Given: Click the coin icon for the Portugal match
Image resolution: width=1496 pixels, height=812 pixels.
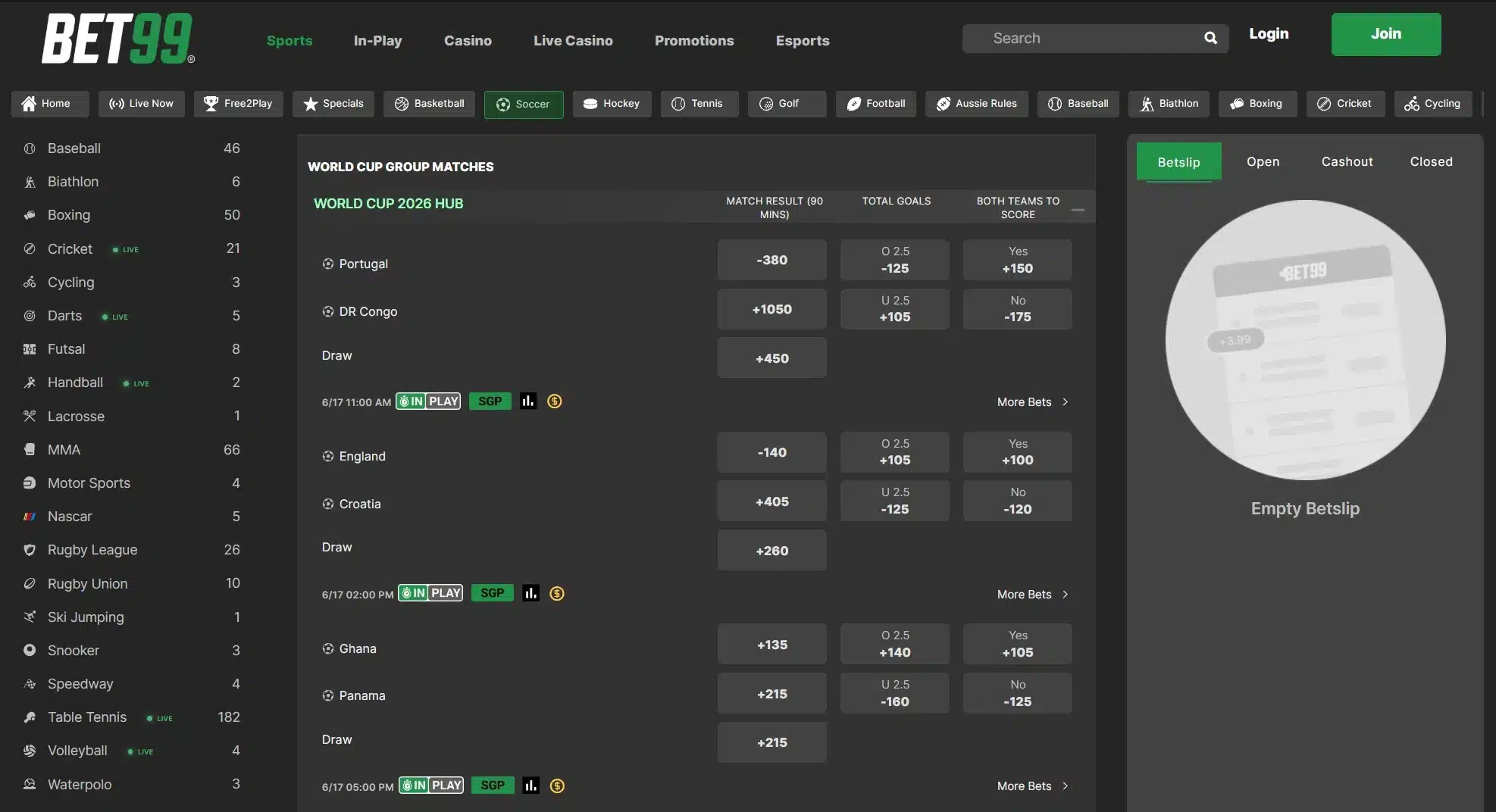Looking at the screenshot, I should (555, 401).
